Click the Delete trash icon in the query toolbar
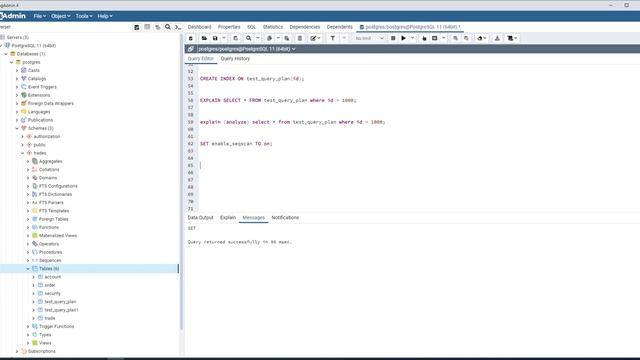The height and width of the screenshot is (360, 640). [x=300, y=38]
